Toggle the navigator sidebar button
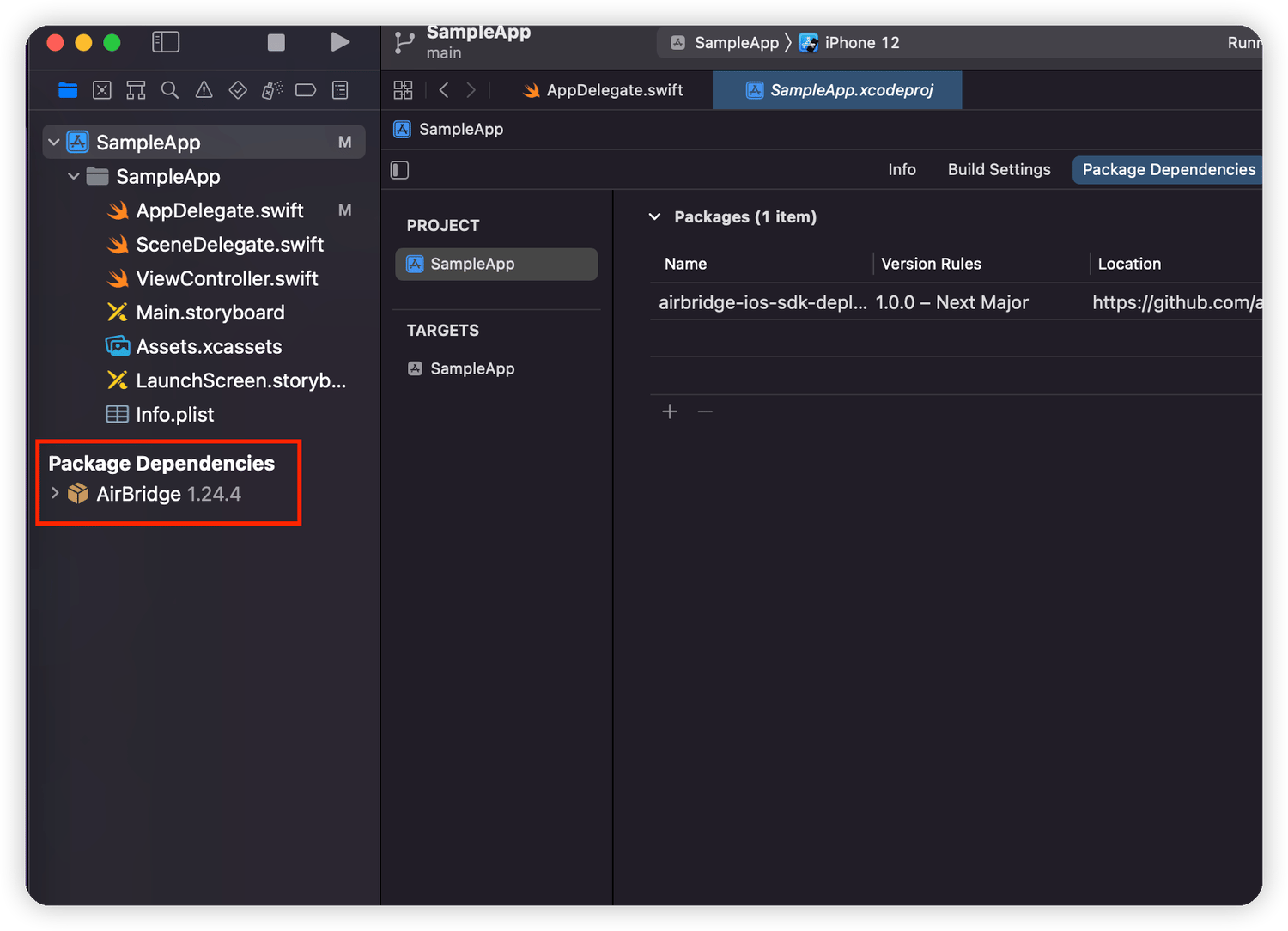 (166, 42)
